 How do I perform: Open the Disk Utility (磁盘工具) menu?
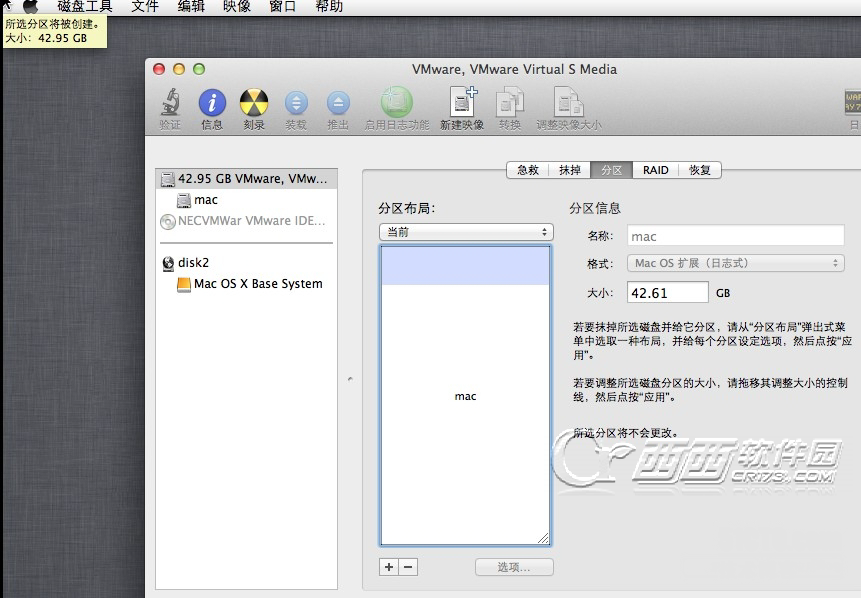[85, 6]
